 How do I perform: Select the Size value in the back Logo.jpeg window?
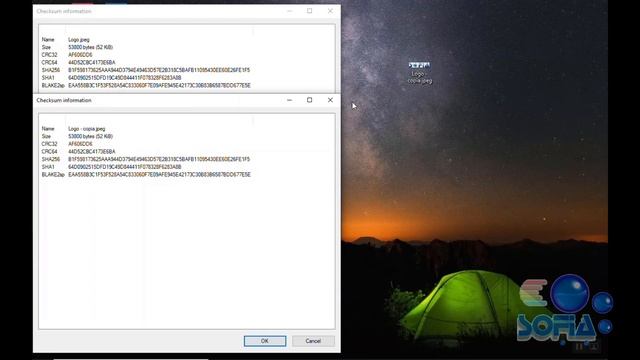[91, 47]
